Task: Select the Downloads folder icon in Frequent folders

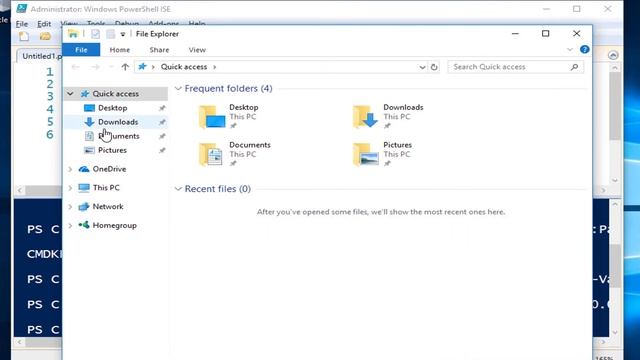Action: click(365, 117)
